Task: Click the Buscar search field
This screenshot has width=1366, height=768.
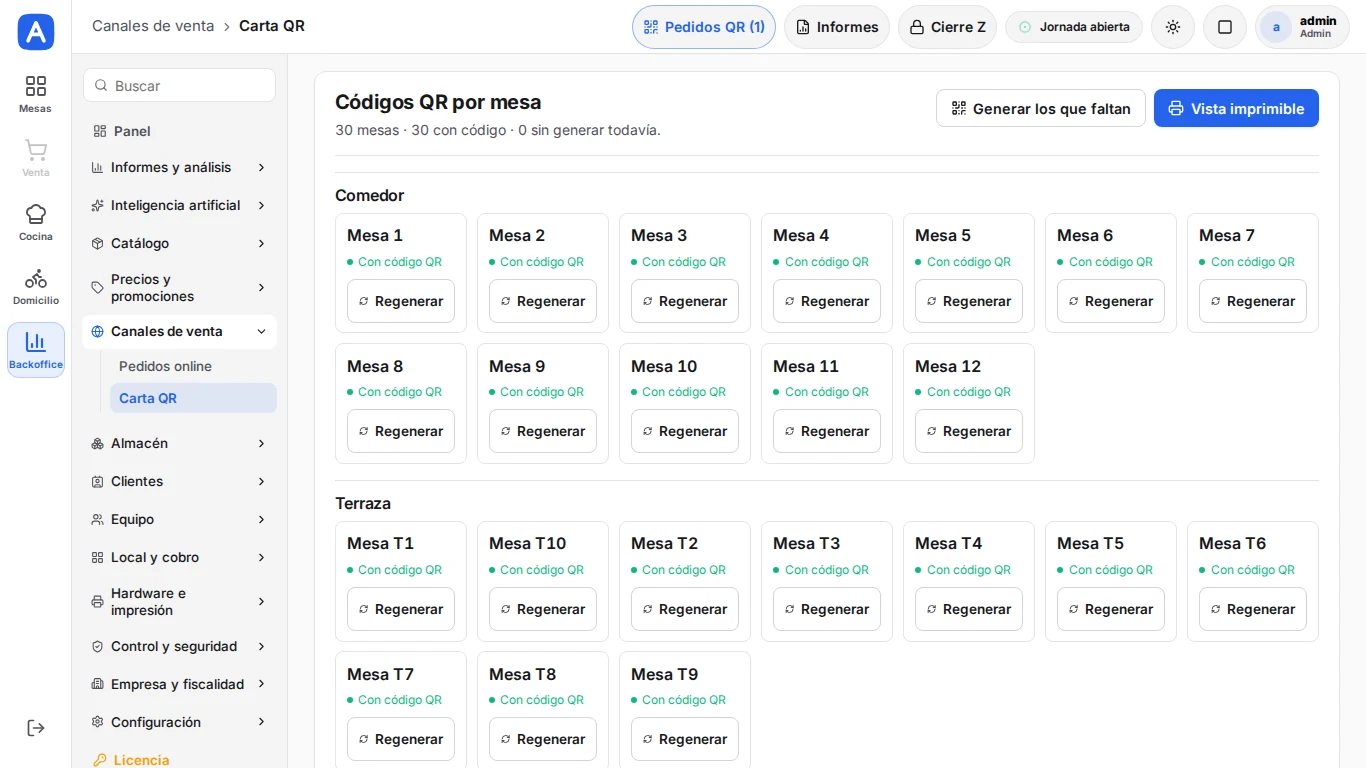Action: coord(179,85)
